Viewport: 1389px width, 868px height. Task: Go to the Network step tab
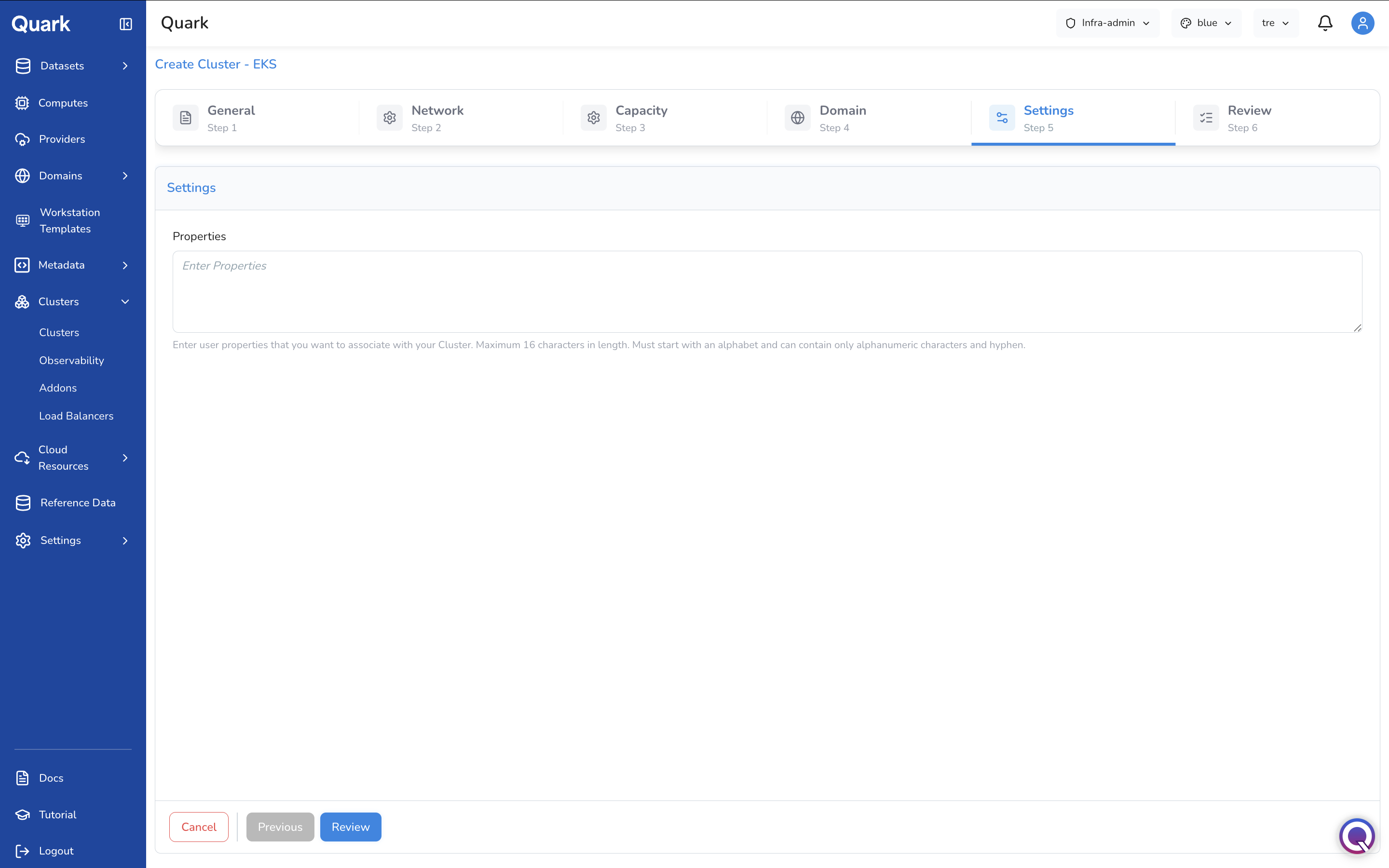[x=461, y=118]
